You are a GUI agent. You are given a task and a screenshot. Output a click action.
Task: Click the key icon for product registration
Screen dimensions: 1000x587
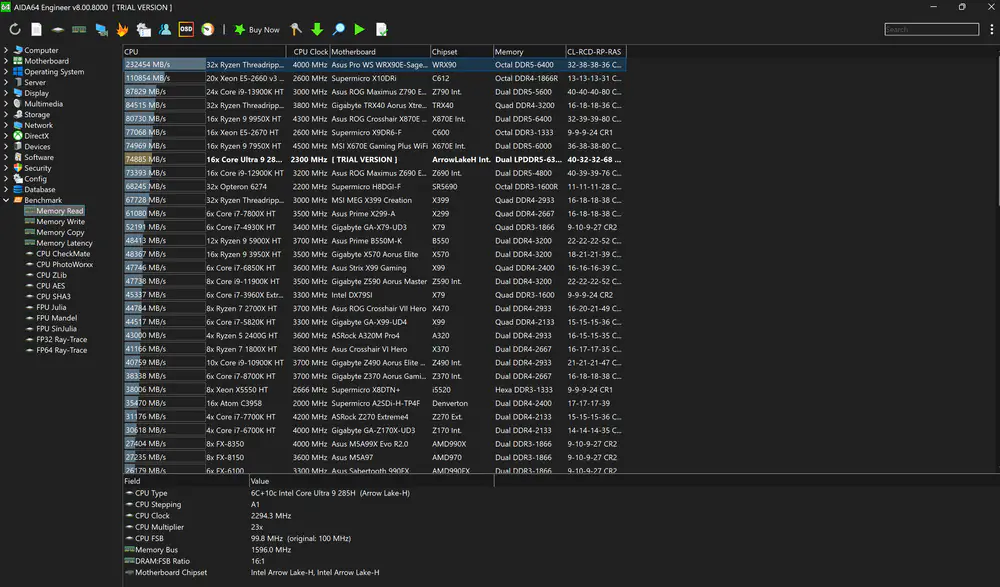tap(295, 30)
